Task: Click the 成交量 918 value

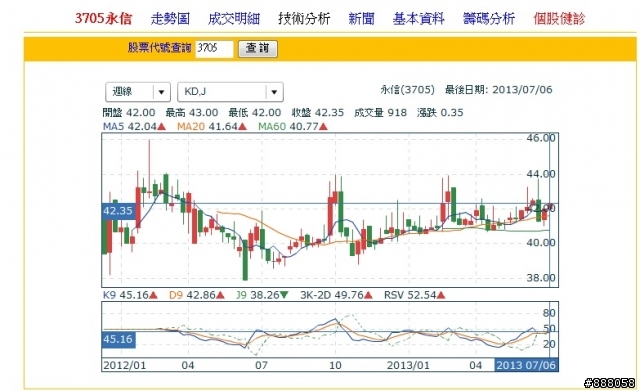Action: point(380,113)
